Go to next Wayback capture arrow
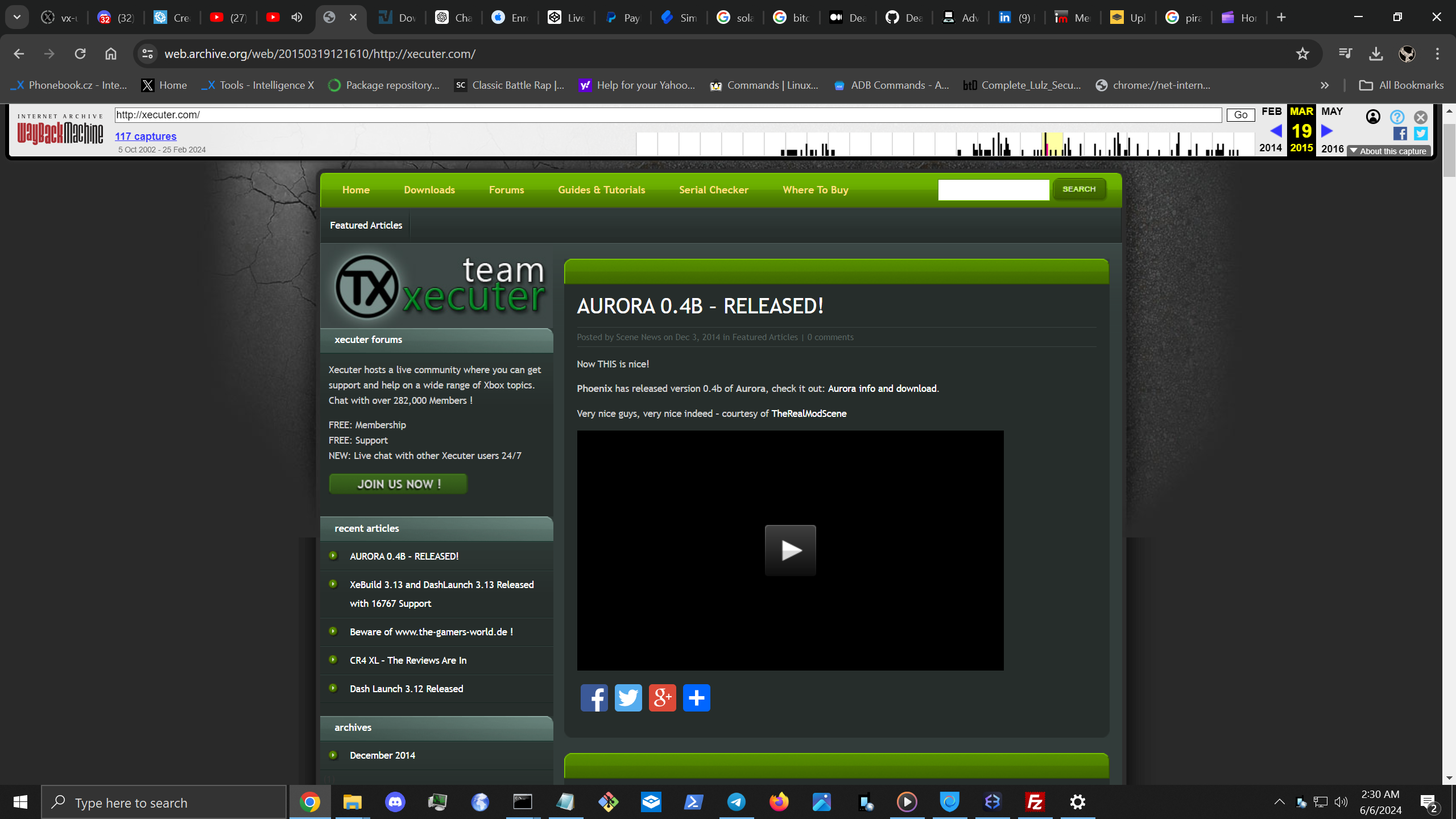Viewport: 1456px width, 819px height. (x=1327, y=131)
